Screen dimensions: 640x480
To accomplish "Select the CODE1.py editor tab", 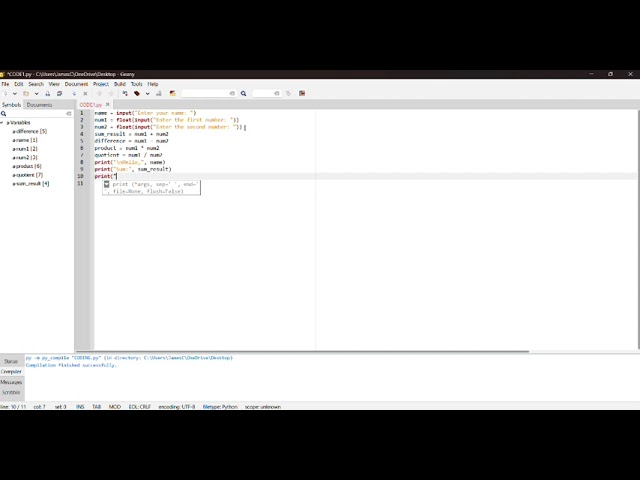I will pos(91,105).
